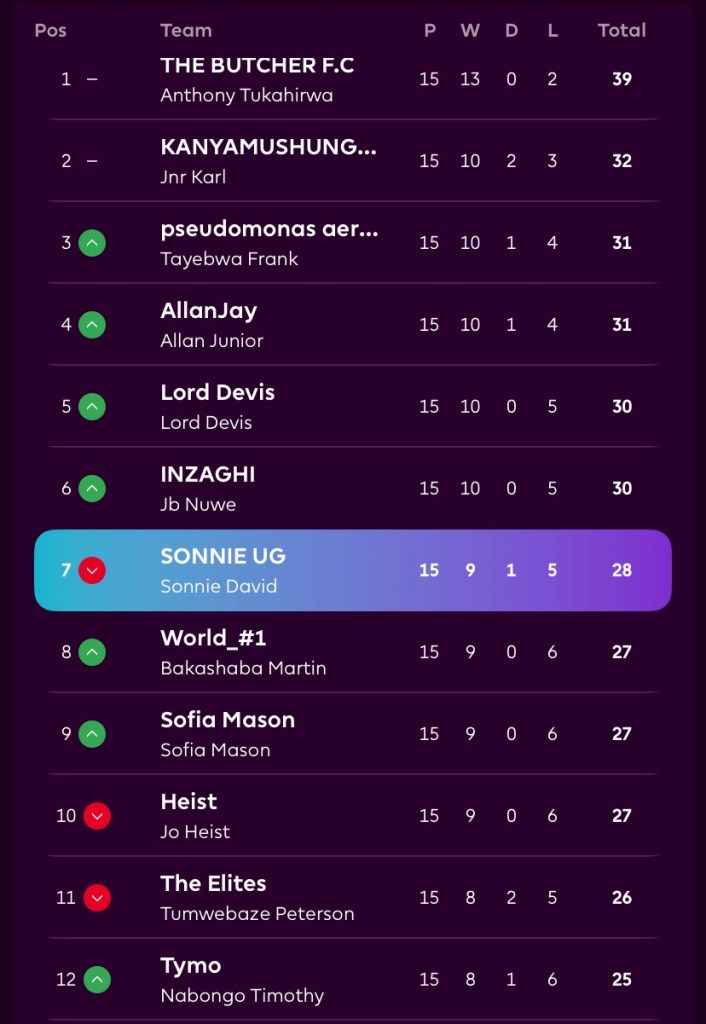Click green up arrow beside World_#1
The height and width of the screenshot is (1024, 706).
[92, 652]
